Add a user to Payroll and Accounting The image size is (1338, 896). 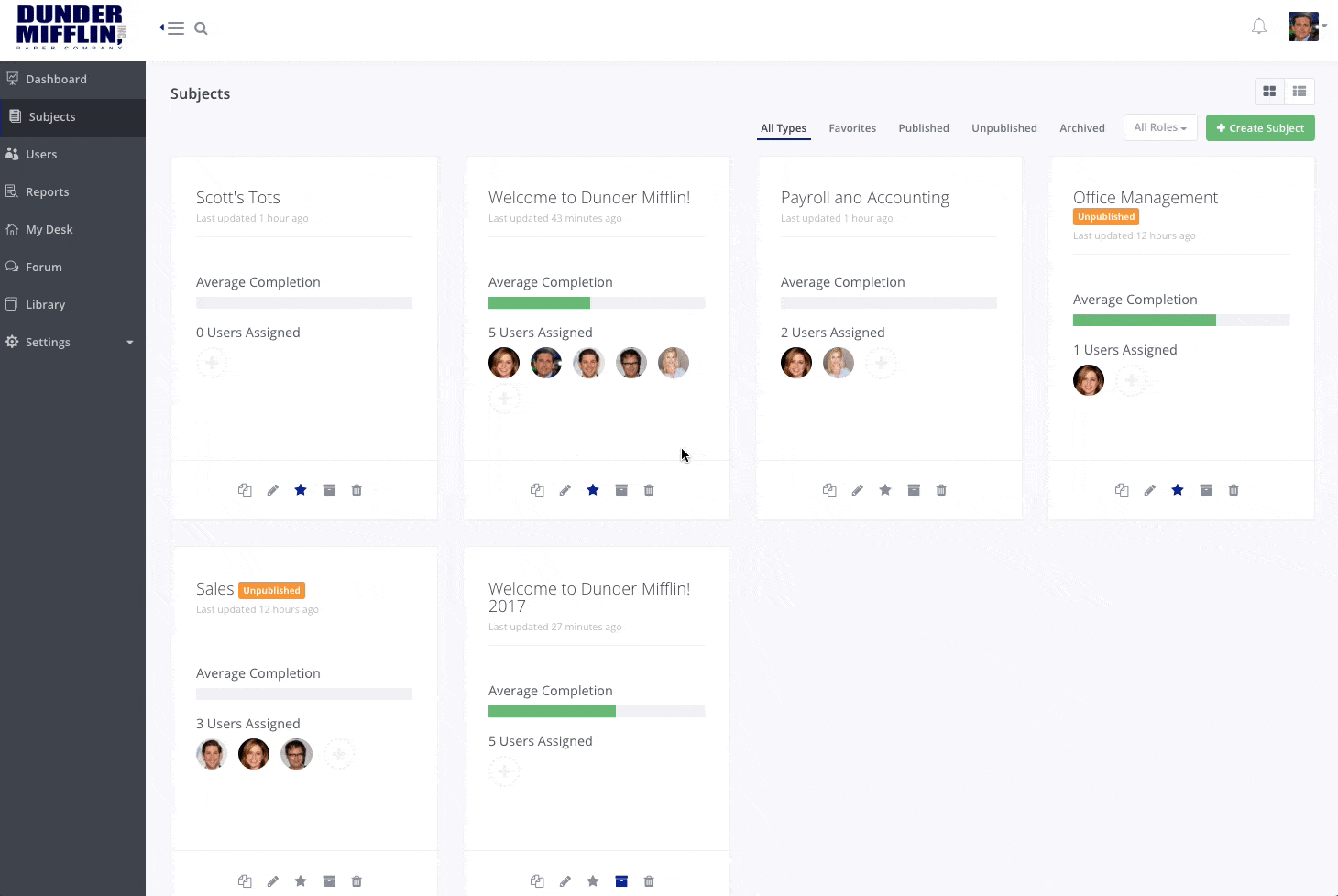coord(881,363)
